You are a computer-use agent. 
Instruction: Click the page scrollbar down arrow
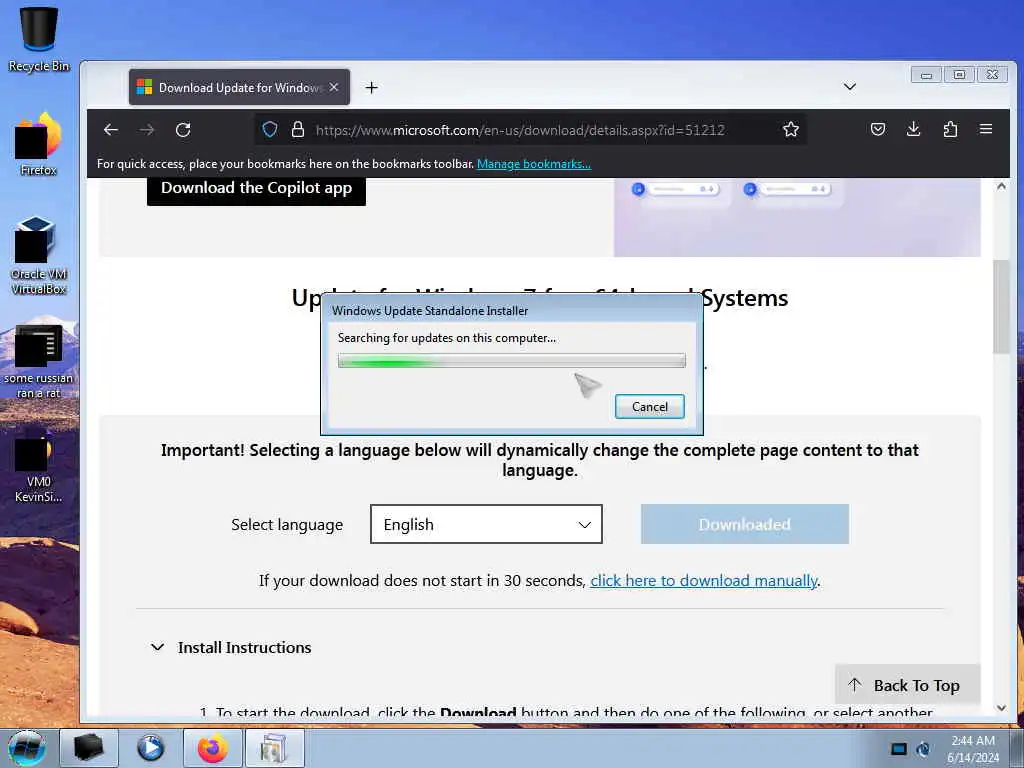[1001, 707]
